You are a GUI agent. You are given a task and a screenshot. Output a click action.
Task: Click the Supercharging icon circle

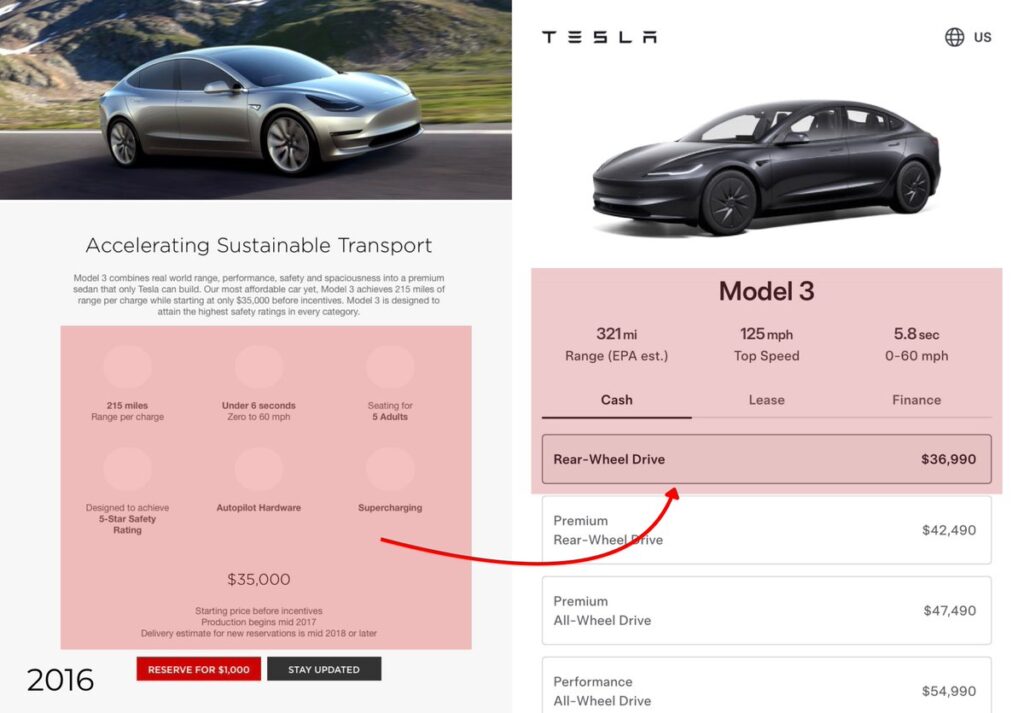coord(390,469)
